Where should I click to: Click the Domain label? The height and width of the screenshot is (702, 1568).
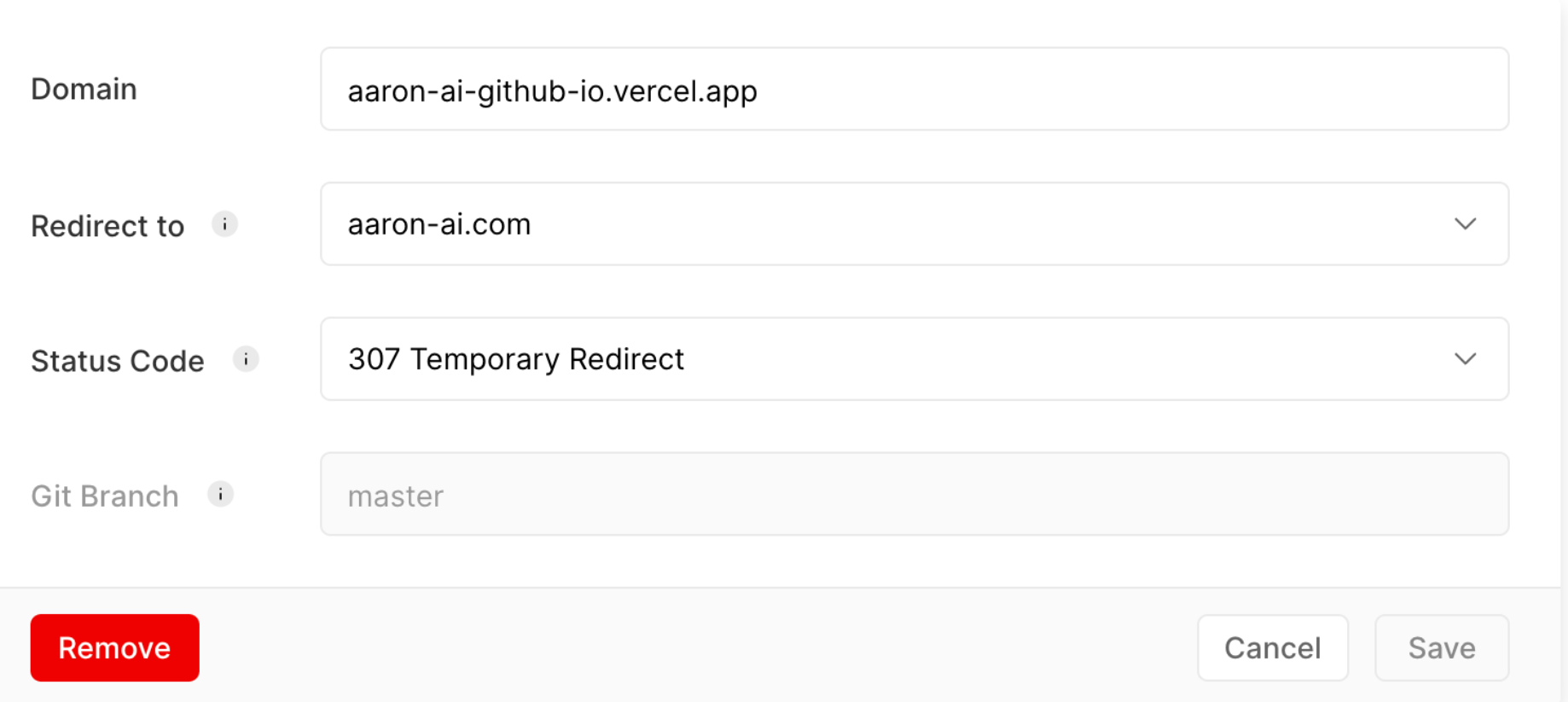click(83, 89)
